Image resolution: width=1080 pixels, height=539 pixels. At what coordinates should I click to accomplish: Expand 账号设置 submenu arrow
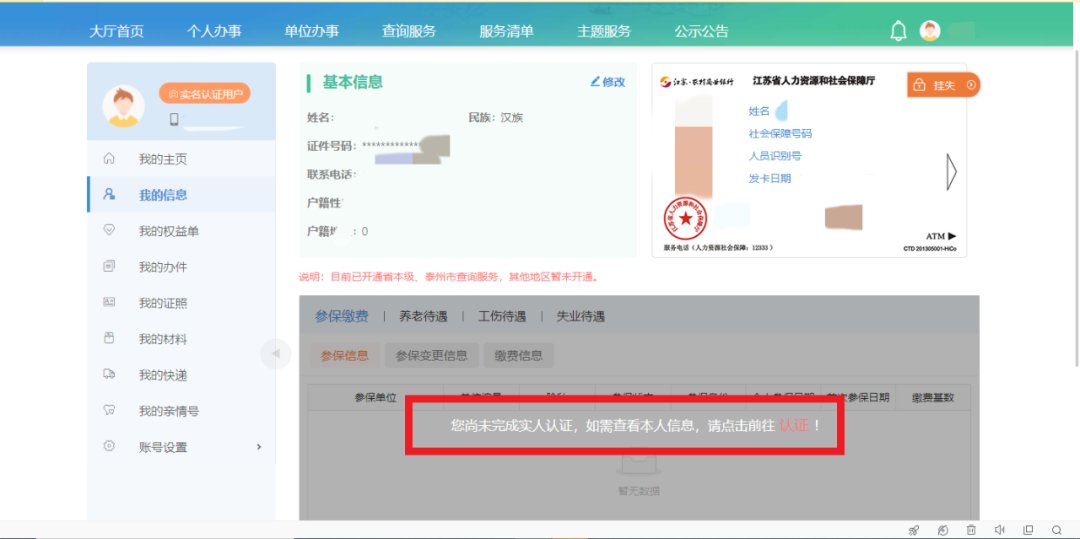pyautogui.click(x=259, y=447)
